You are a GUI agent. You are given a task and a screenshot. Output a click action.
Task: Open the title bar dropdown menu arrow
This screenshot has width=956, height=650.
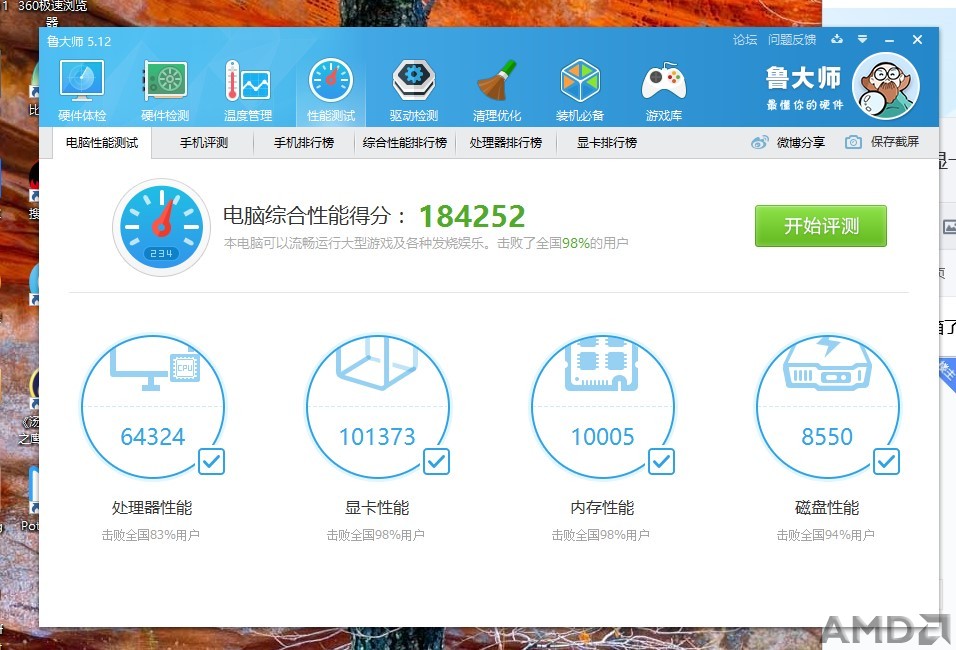[862, 39]
